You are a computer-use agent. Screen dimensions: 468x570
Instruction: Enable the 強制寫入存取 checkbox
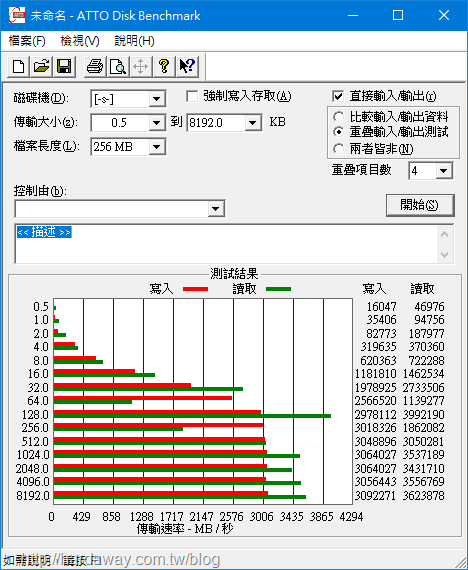coord(192,96)
